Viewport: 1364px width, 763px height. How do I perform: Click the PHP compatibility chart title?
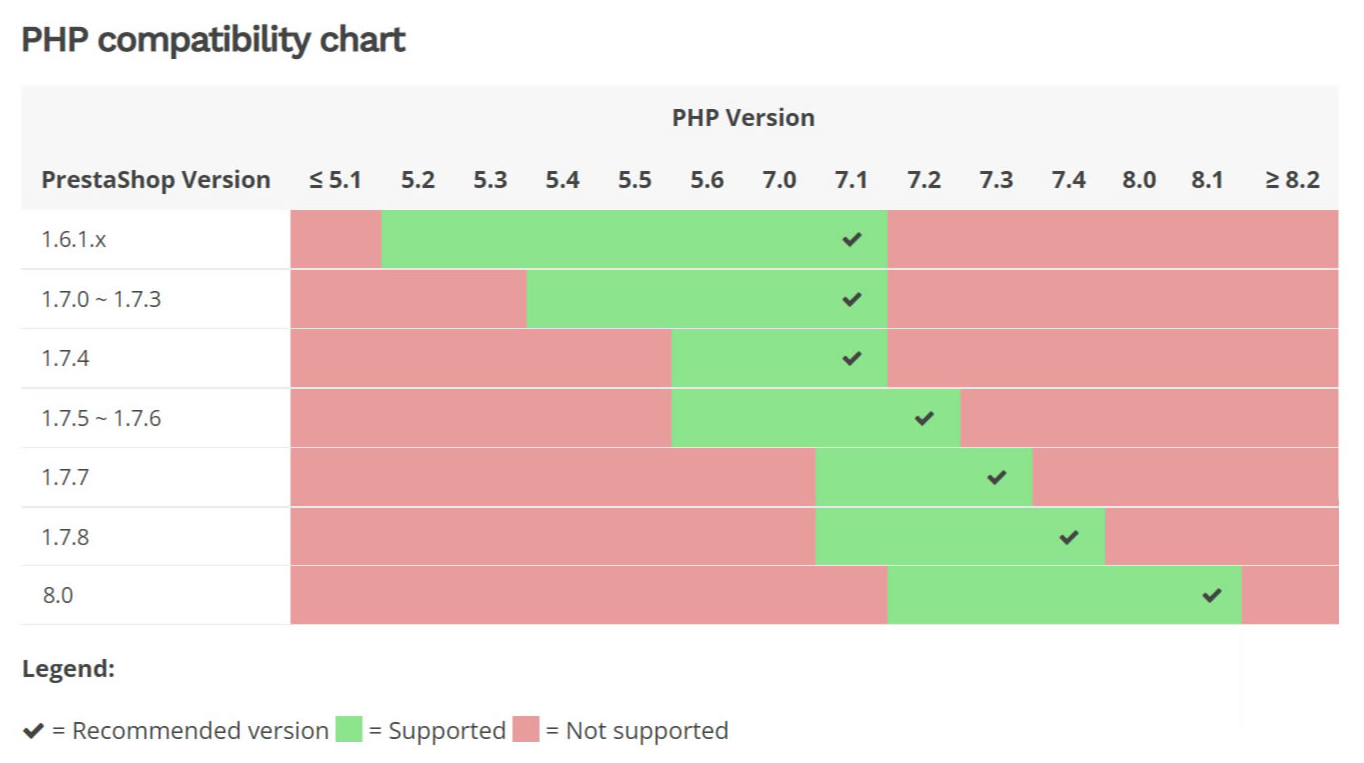point(213,40)
